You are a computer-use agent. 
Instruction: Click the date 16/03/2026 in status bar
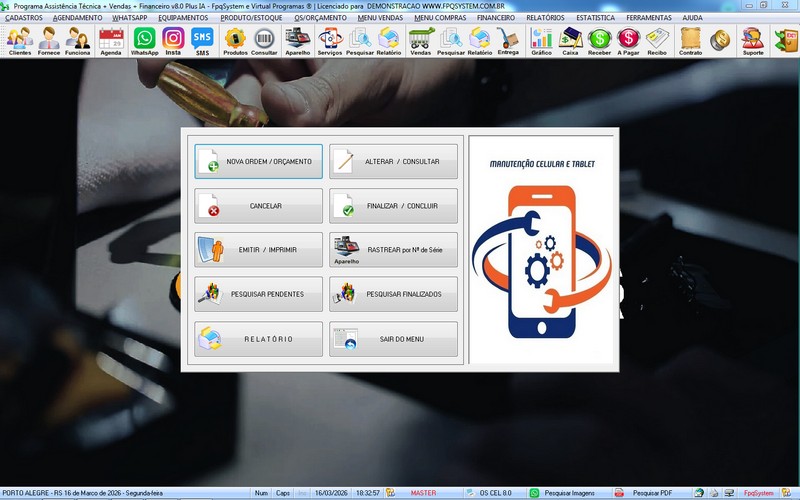tap(331, 493)
